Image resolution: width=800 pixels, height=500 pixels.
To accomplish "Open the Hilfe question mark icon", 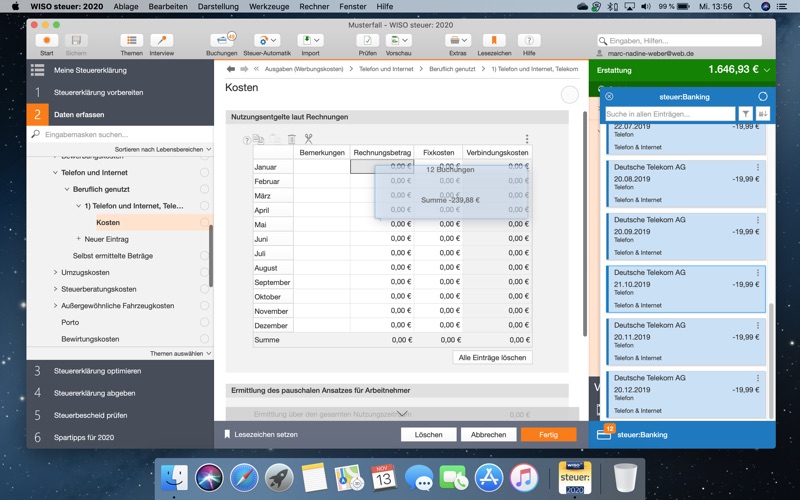I will pyautogui.click(x=529, y=40).
